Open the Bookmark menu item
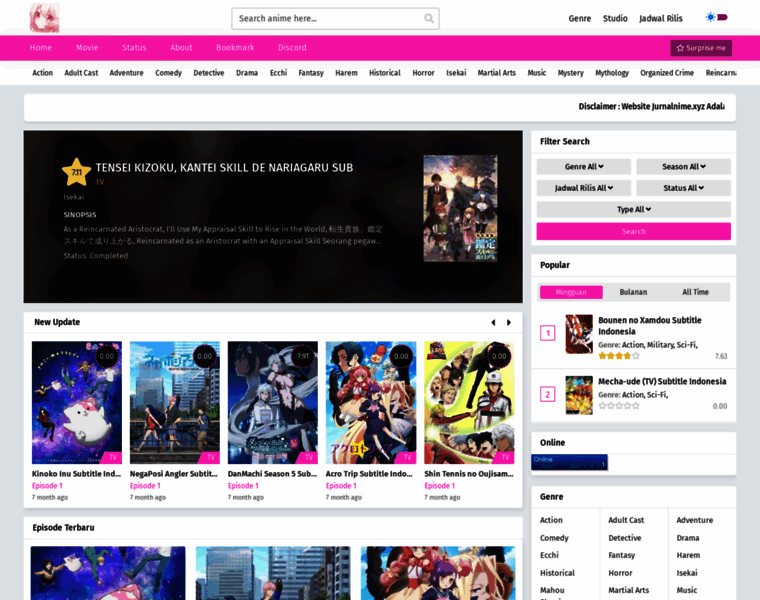Viewport: 760px width, 600px height. (x=235, y=47)
